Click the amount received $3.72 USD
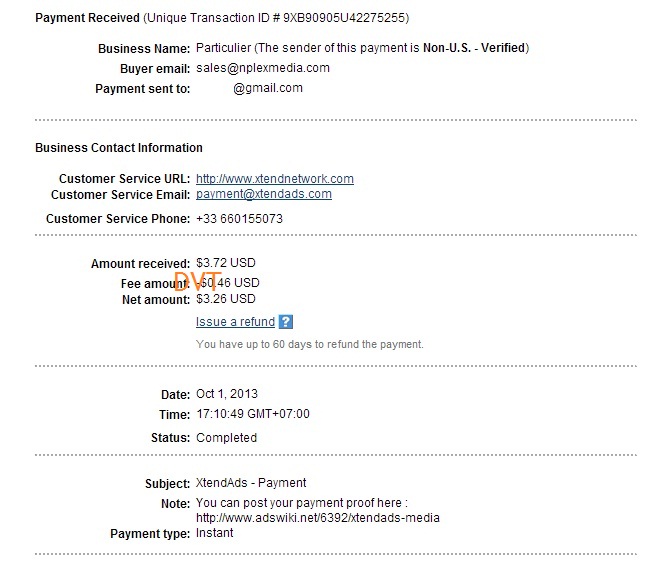 [226, 263]
